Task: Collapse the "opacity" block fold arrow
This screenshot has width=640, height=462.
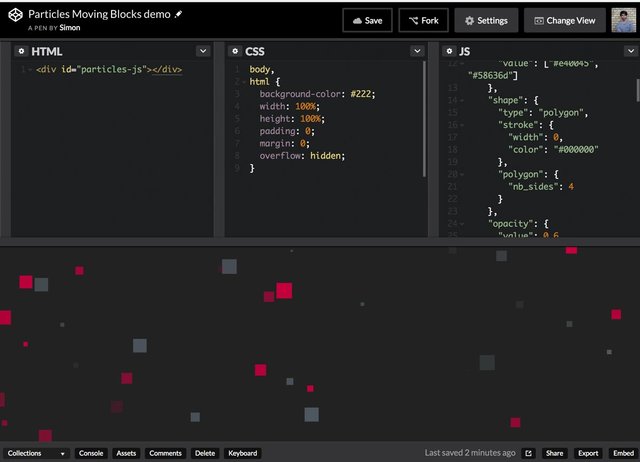Action: tap(462, 224)
